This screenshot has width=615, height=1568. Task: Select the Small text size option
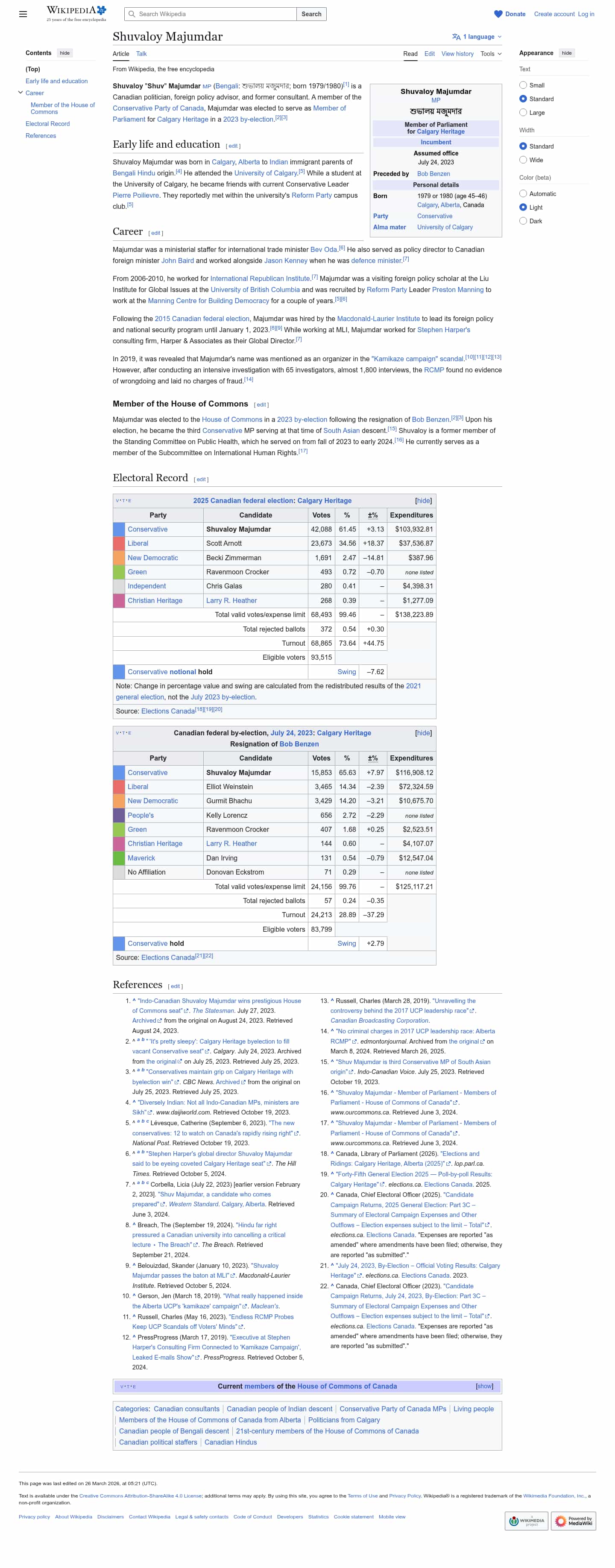[x=523, y=85]
